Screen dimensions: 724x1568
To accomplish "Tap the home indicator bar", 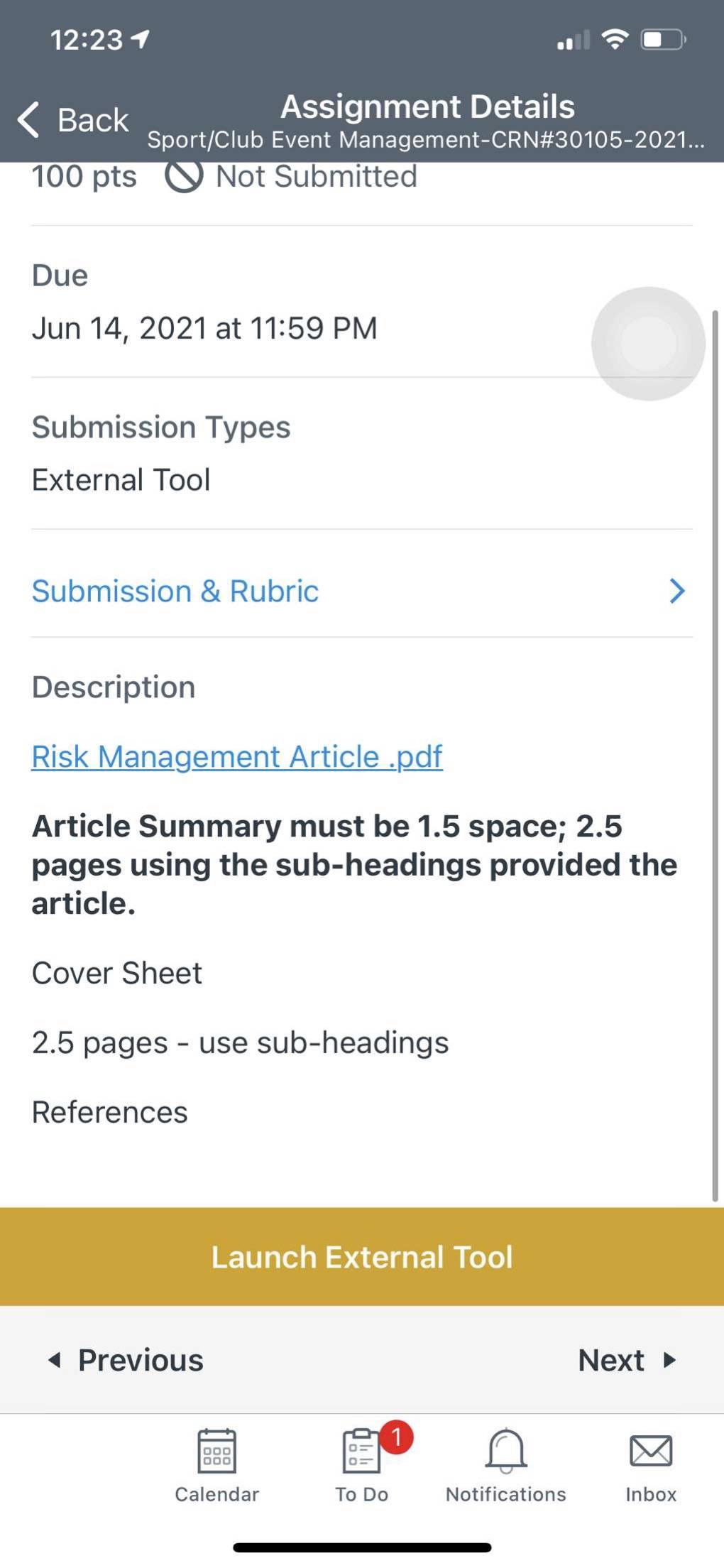I will pos(362,1547).
